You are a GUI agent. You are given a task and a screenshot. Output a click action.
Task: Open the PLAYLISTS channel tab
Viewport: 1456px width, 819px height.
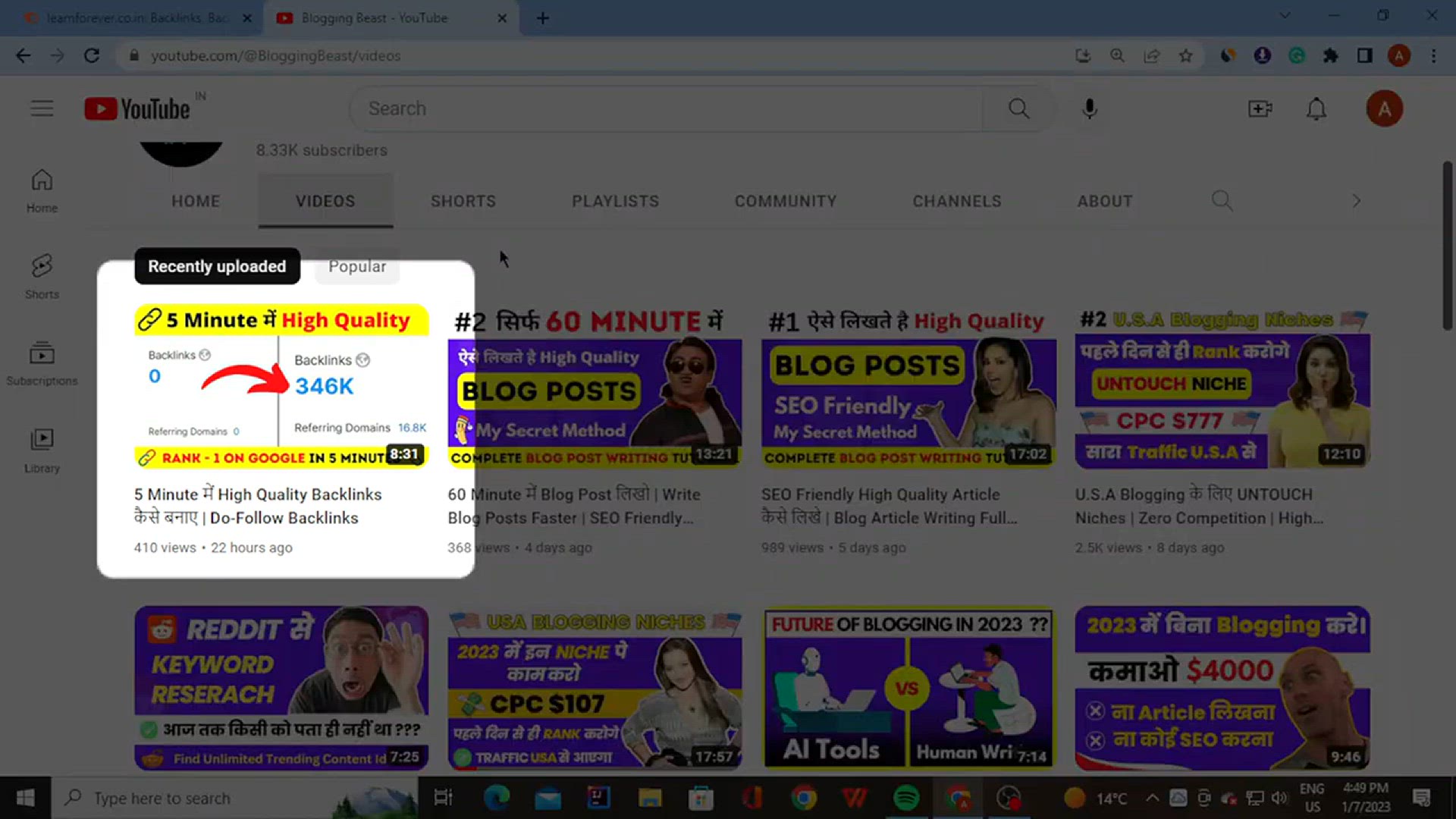click(615, 201)
